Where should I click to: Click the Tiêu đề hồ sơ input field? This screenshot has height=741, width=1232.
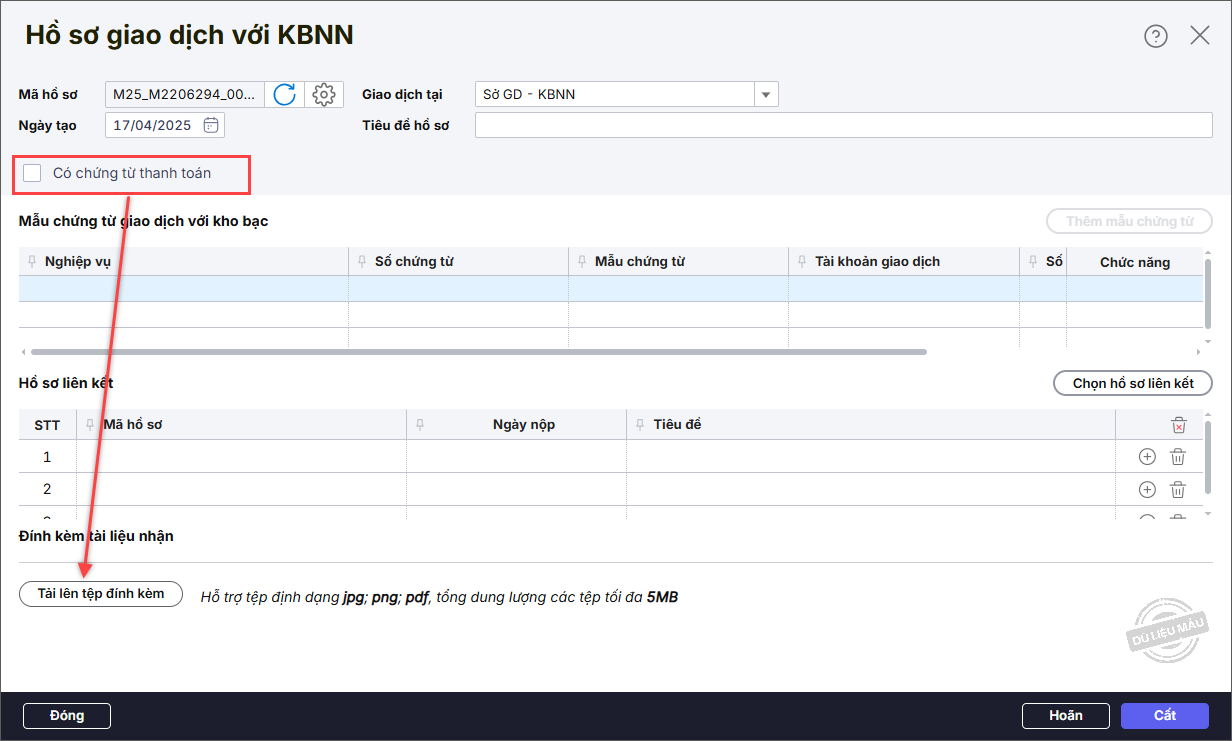click(x=843, y=125)
